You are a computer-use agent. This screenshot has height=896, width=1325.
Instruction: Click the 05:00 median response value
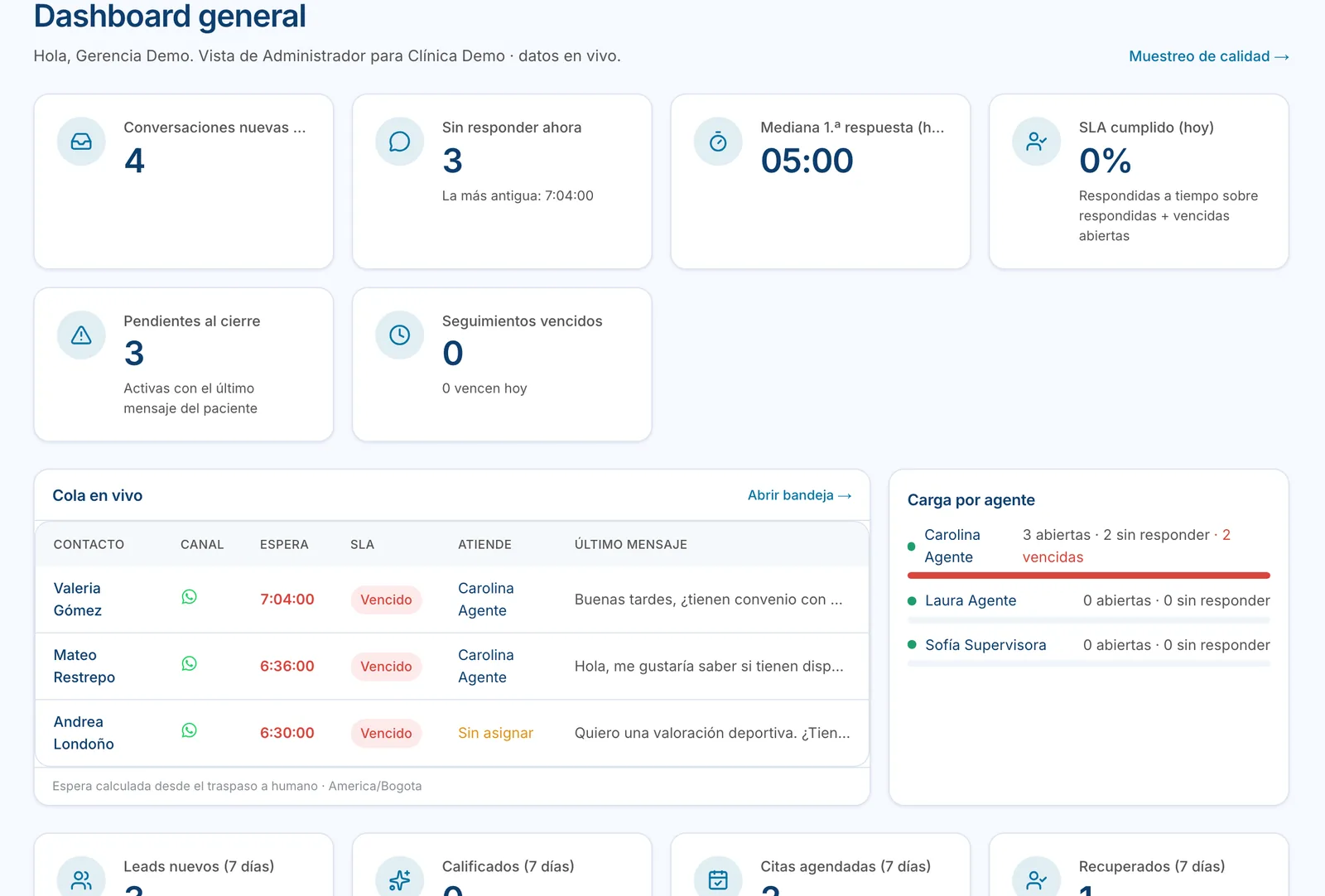[807, 161]
